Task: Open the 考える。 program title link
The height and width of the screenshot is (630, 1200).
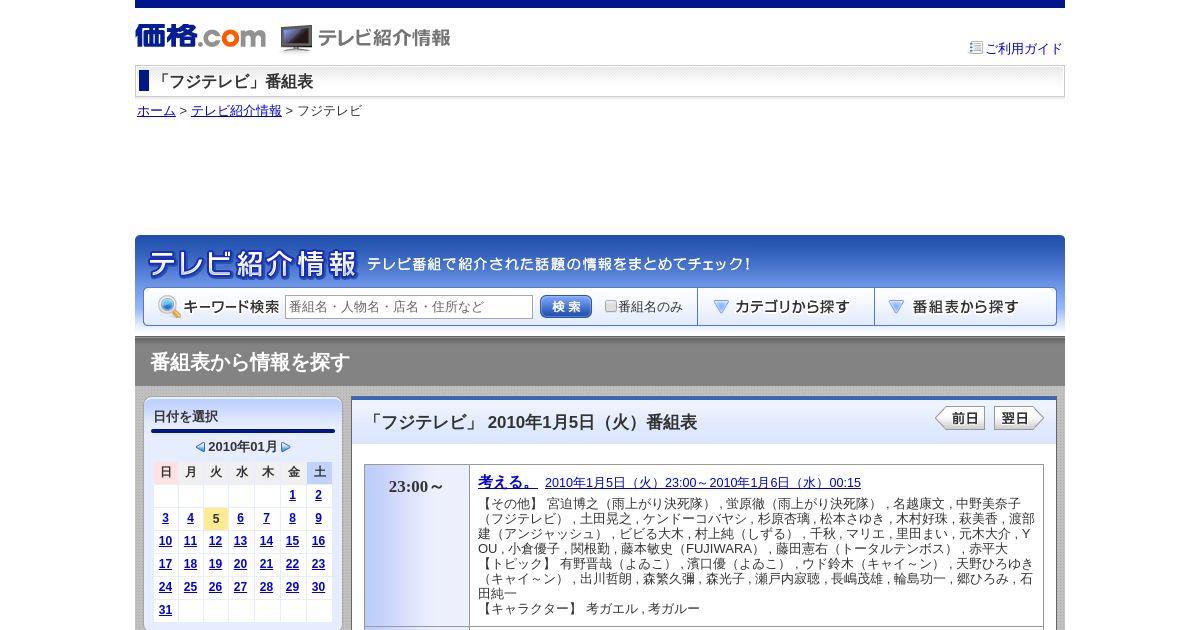Action: tap(508, 481)
